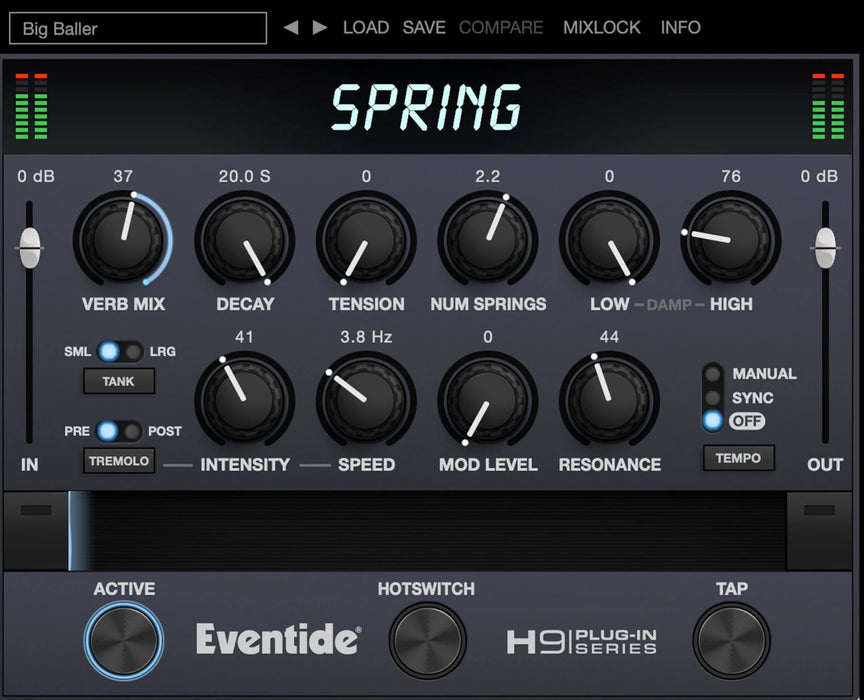Screen dimensions: 864x700
Task: Click the IN level slider handle
Action: 30,248
